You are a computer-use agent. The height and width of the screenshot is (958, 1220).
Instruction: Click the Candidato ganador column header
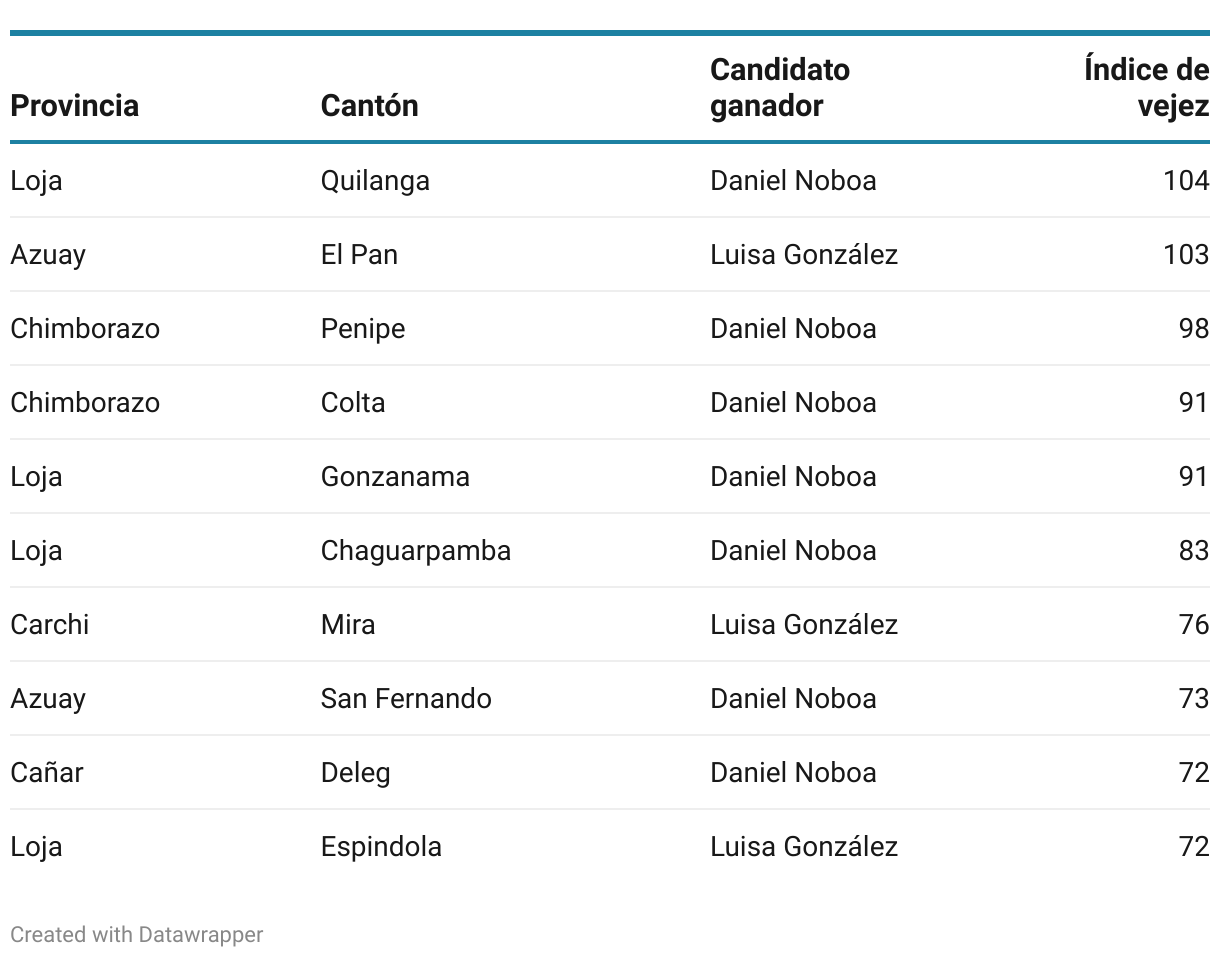[779, 87]
